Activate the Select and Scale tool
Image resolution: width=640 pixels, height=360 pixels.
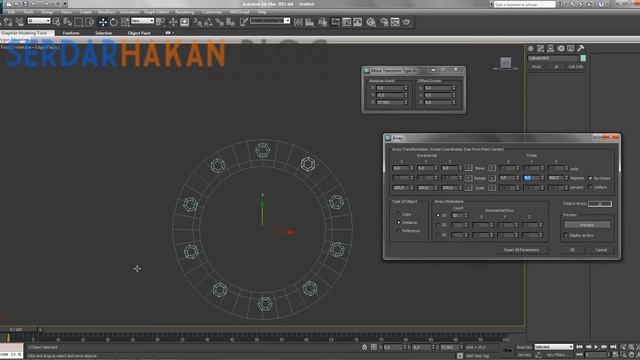tap(125, 22)
